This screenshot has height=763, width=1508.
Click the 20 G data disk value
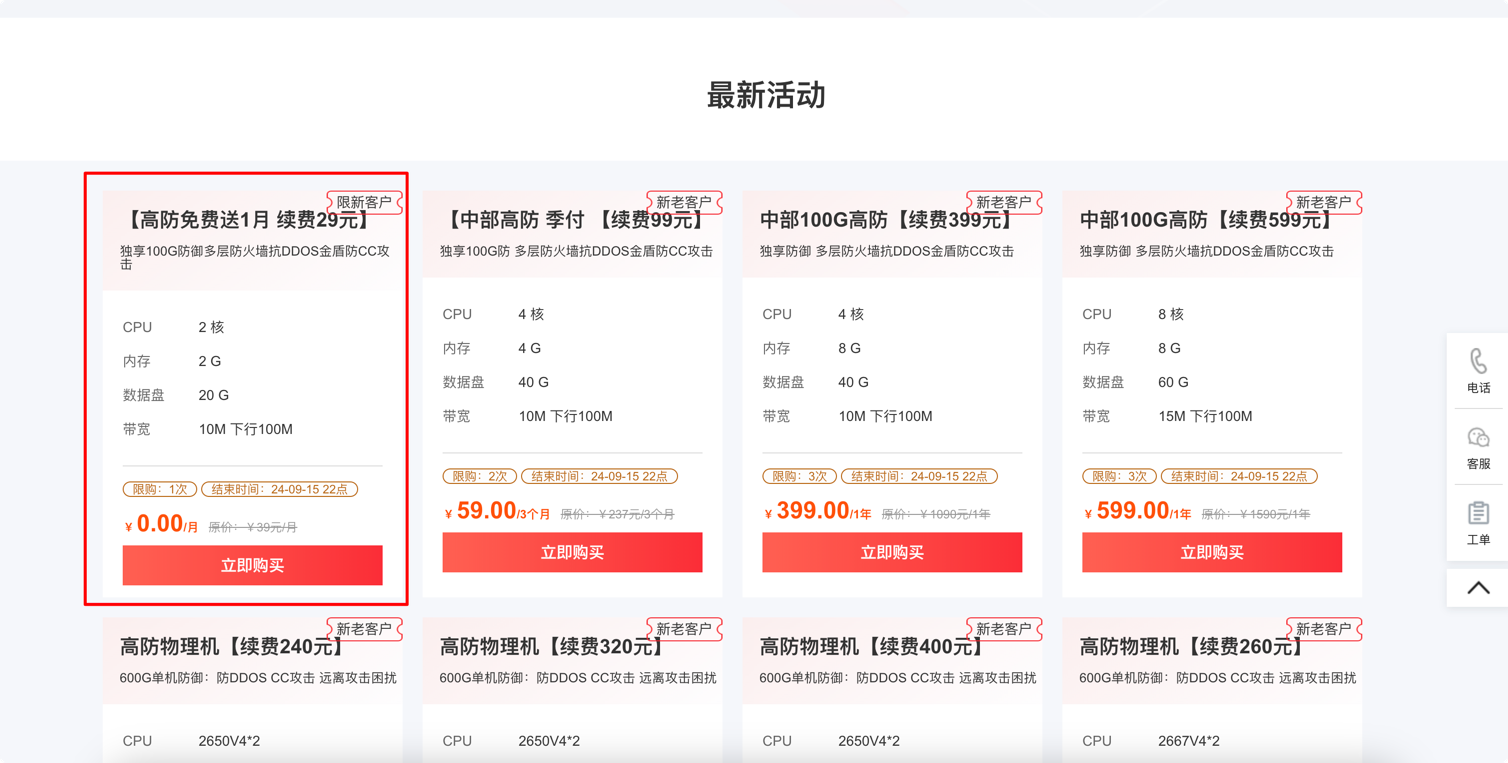pyautogui.click(x=213, y=395)
